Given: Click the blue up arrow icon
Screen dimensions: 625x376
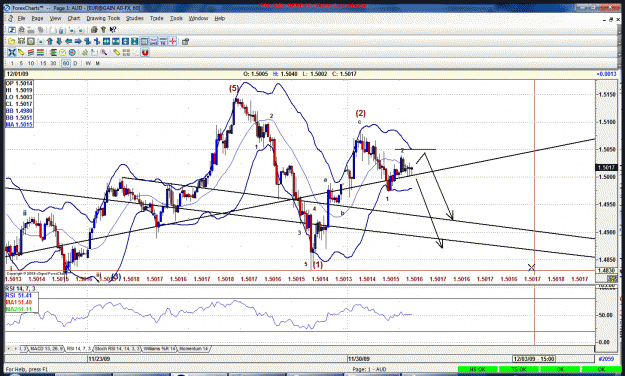Looking at the screenshot, I should 50,41.
